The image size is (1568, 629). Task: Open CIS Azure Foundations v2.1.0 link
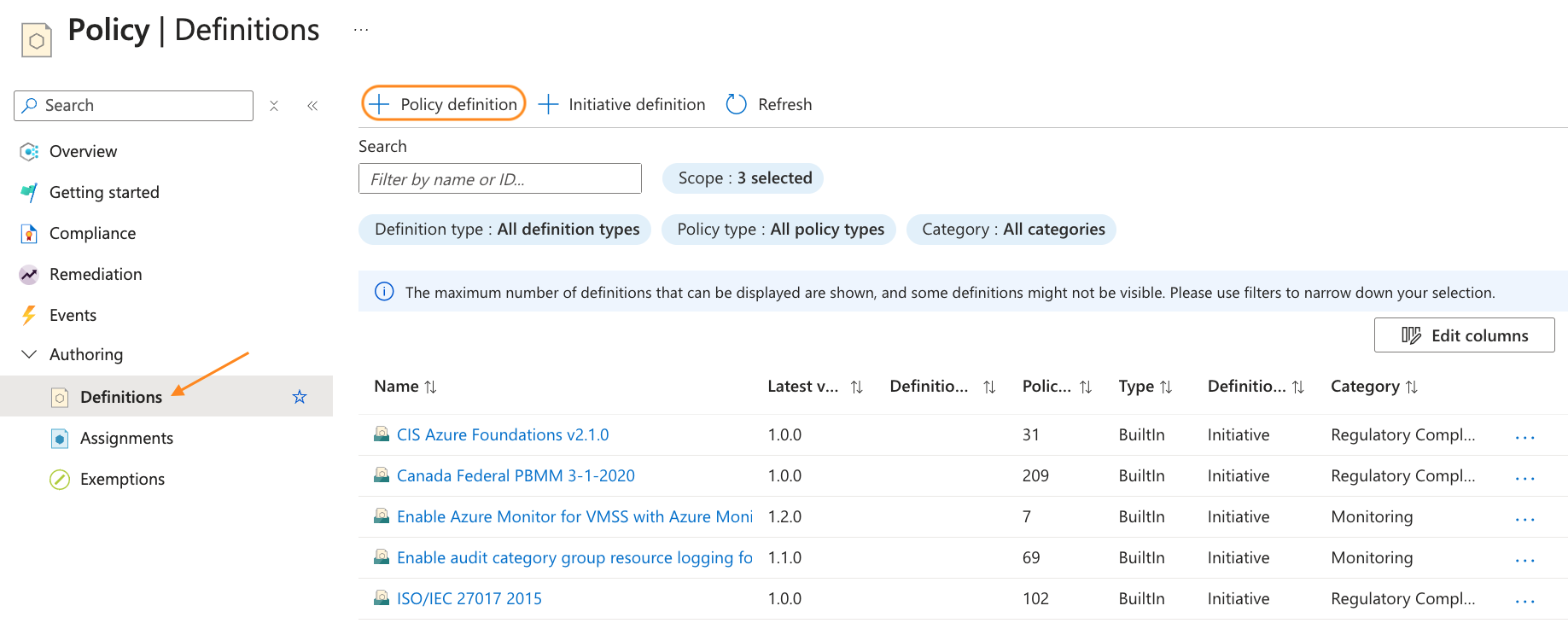(502, 434)
